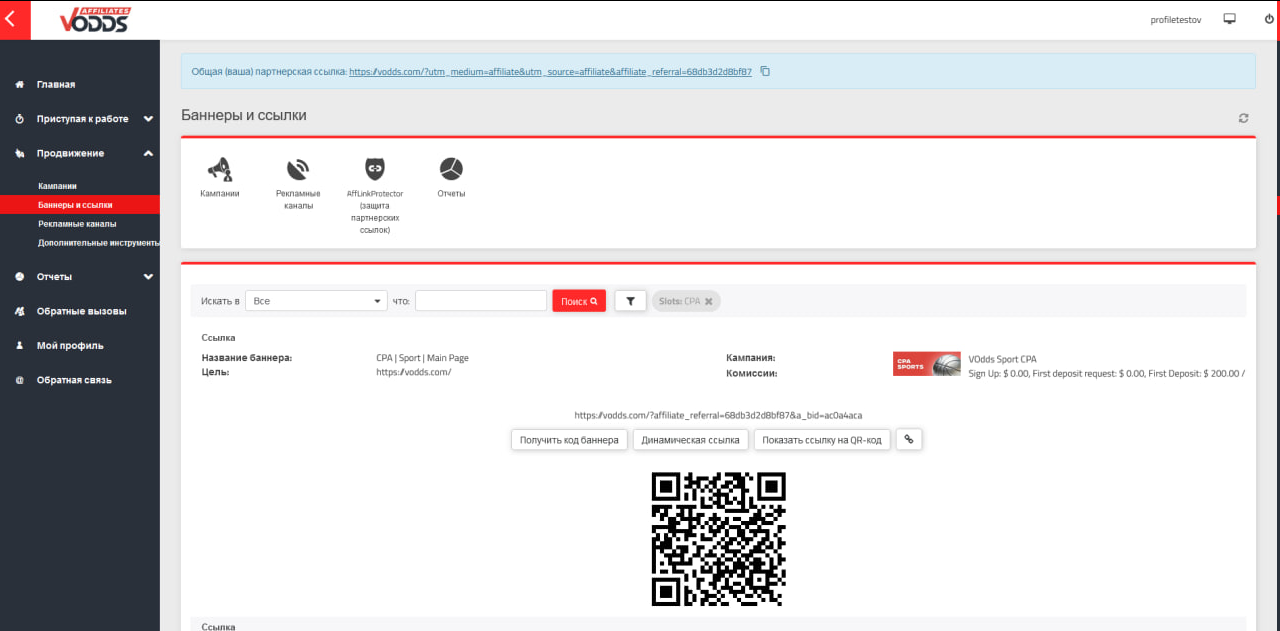Viewport: 1280px width, 631px height.
Task: Open the short link chain icon
Action: pos(908,439)
